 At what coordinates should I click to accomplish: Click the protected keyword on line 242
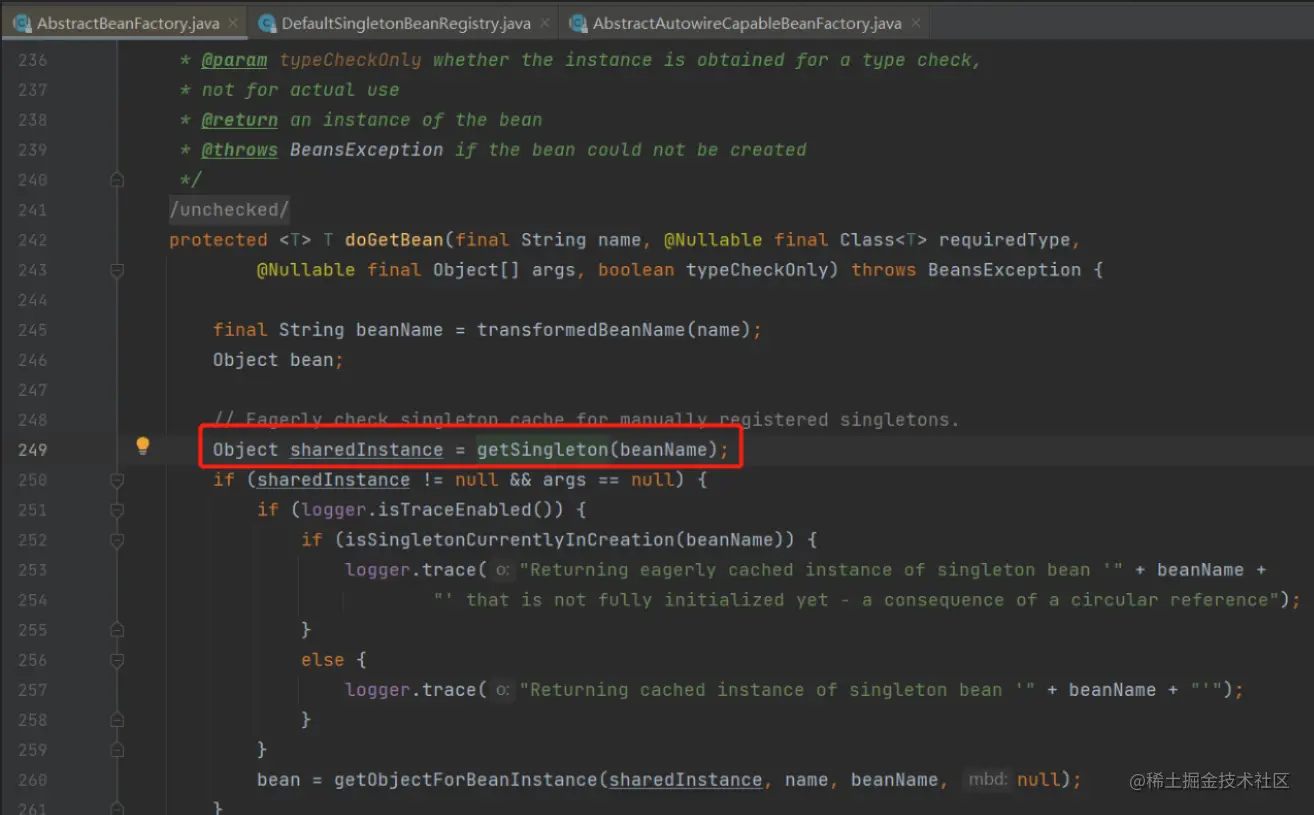[218, 240]
